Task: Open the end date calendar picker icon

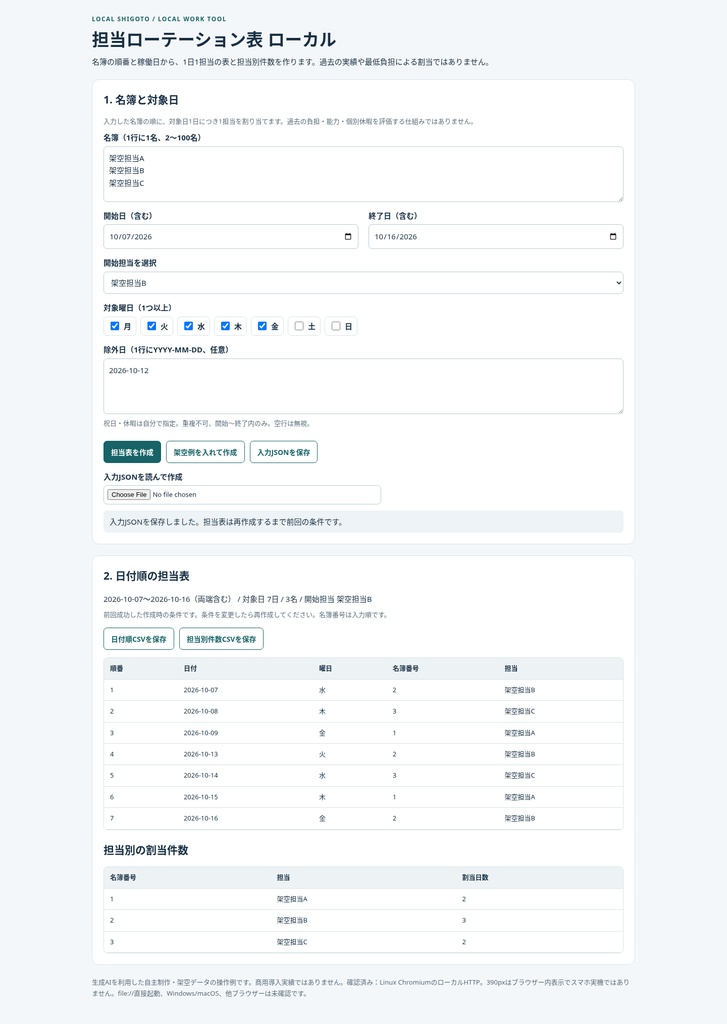Action: coord(613,236)
